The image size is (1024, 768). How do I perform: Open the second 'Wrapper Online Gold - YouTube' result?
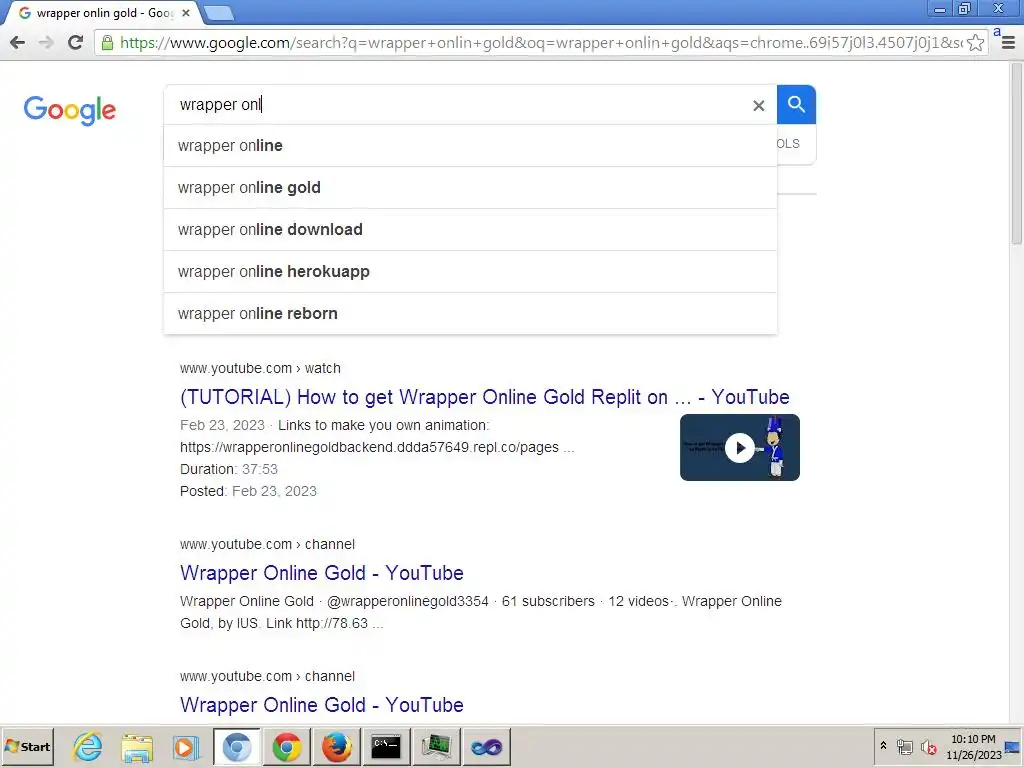point(322,573)
